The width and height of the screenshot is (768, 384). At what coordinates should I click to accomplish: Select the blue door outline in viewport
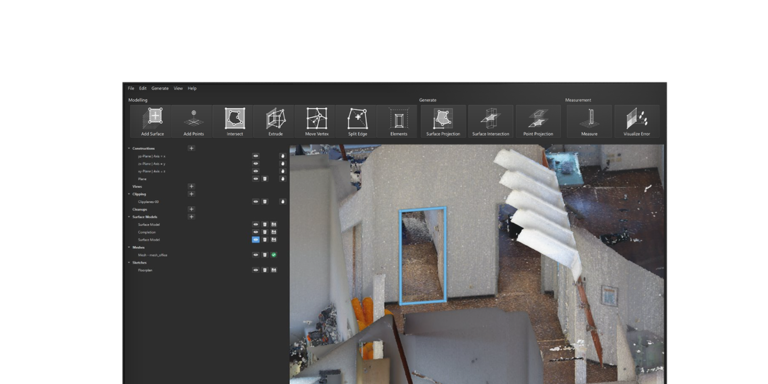click(423, 255)
